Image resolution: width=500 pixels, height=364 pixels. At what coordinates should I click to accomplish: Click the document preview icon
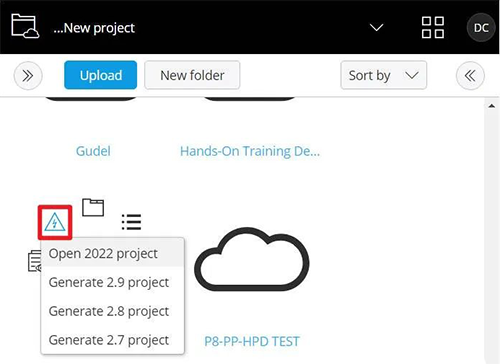pos(34,261)
